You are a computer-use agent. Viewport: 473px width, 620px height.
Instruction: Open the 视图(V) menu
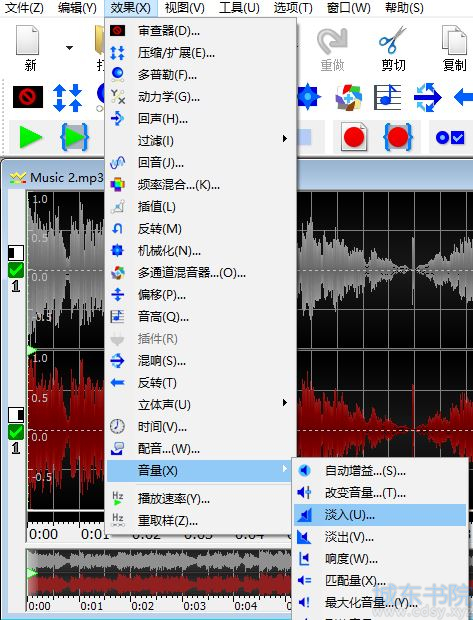[x=185, y=8]
